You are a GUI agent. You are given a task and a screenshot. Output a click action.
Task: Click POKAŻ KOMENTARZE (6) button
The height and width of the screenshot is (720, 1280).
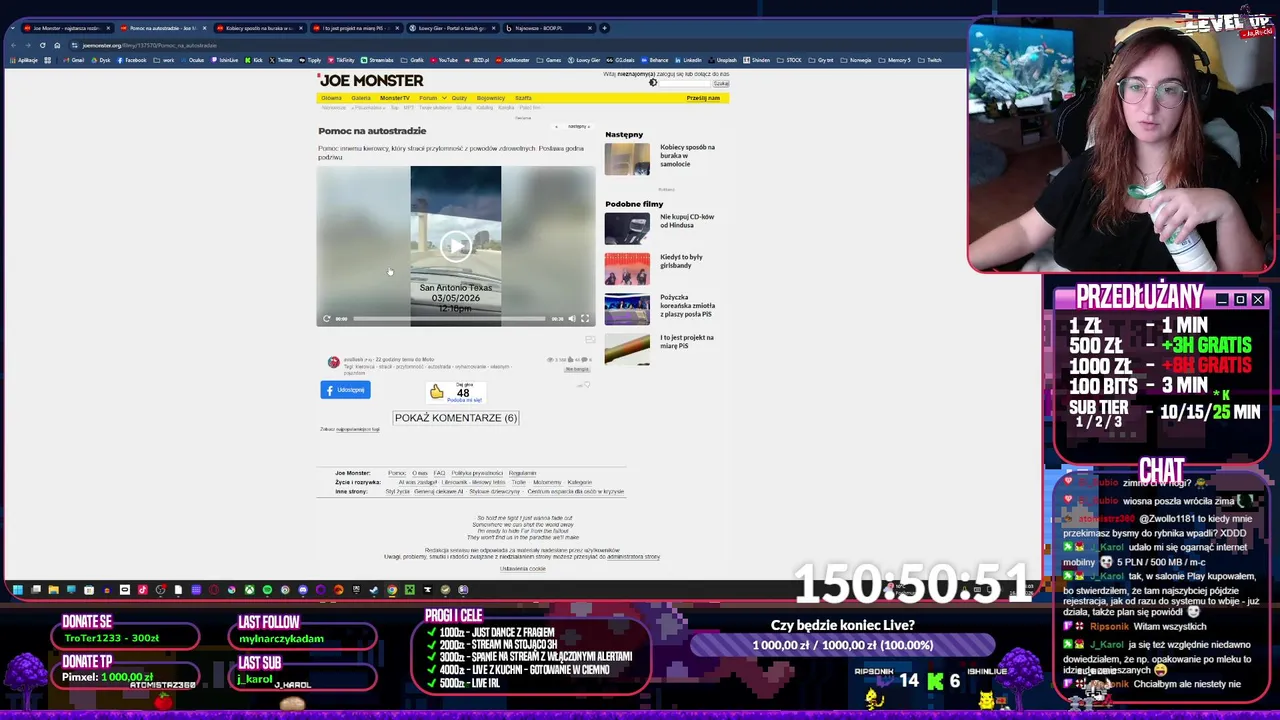[x=455, y=418]
